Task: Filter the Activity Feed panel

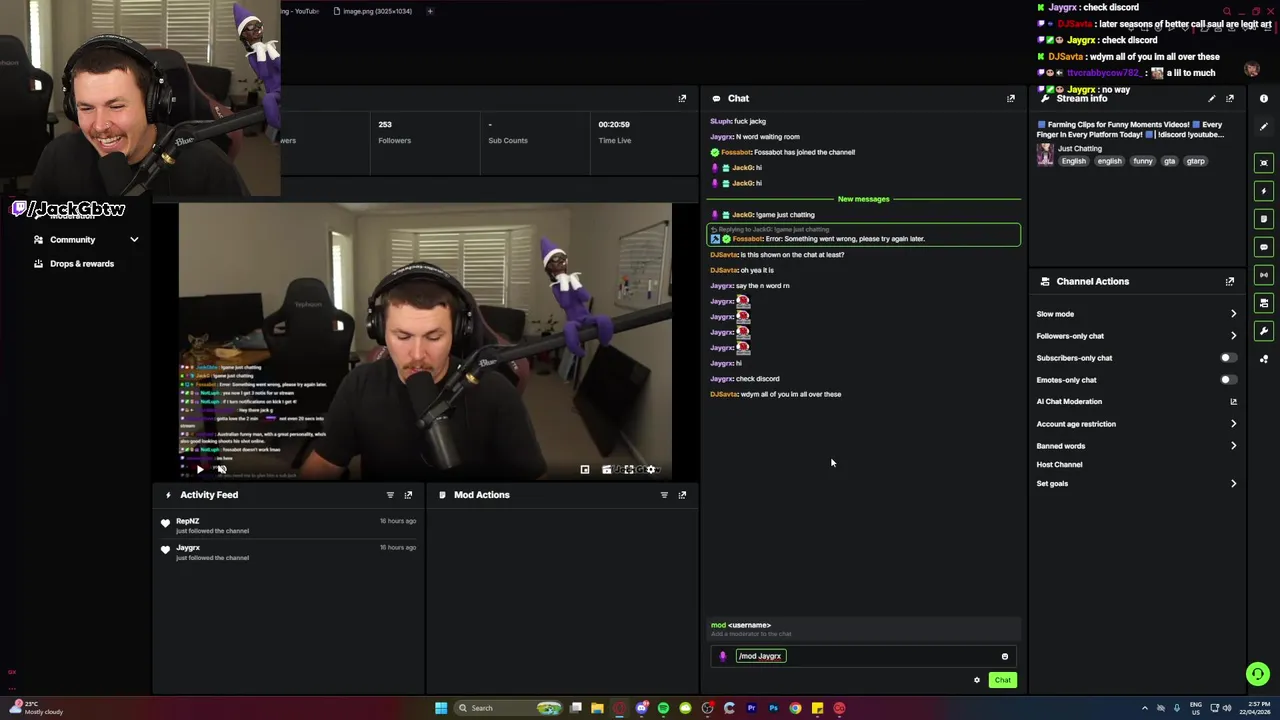Action: click(390, 495)
